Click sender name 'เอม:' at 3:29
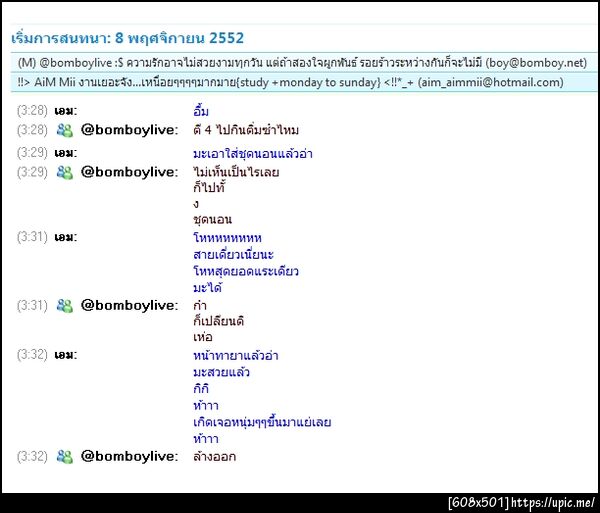This screenshot has width=600, height=513. (65, 153)
